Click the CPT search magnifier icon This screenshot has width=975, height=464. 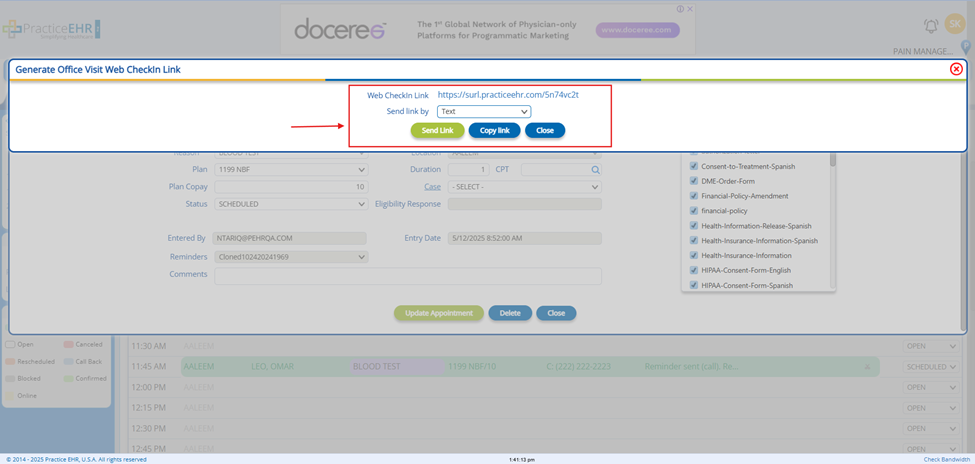coord(595,170)
